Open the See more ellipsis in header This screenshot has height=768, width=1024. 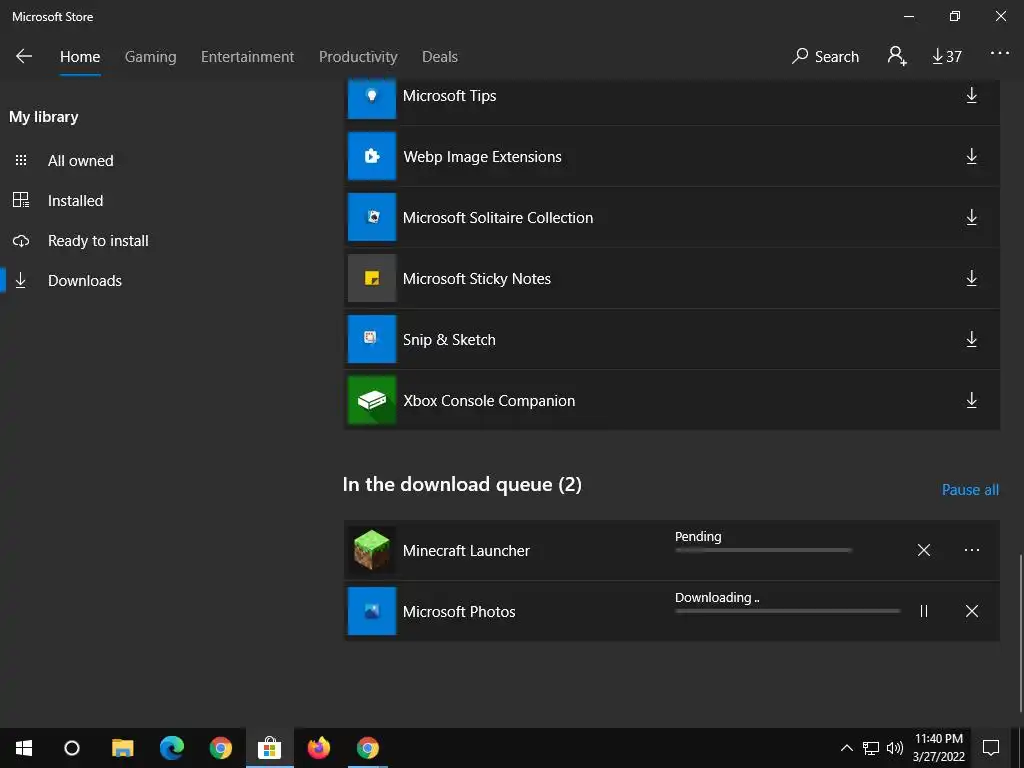pos(999,54)
